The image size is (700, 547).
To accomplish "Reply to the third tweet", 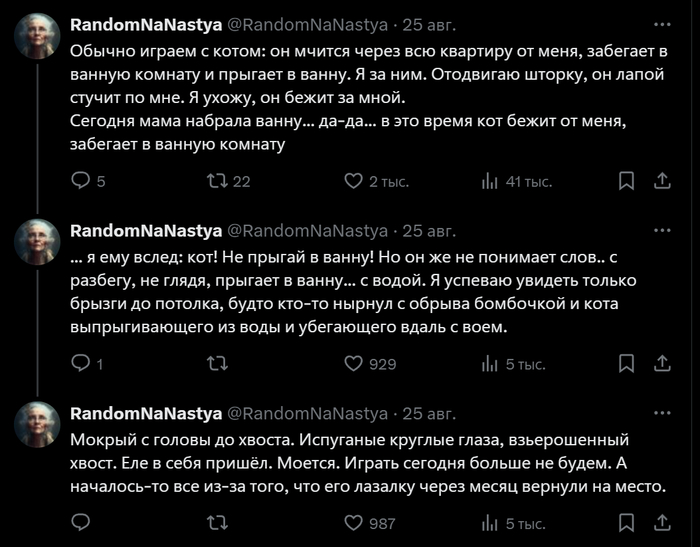I will [81, 522].
